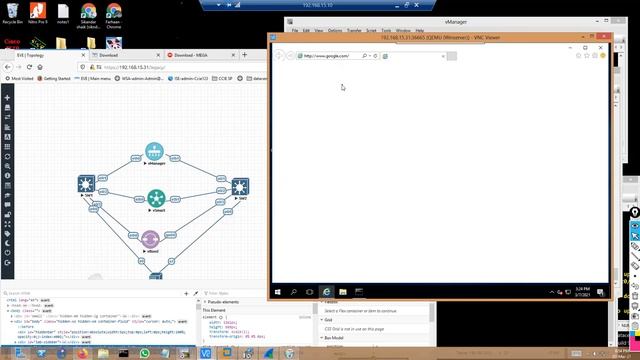Toggle the Lock lab padlock icon in EVE sidebar
This screenshot has height=360, width=640.
[7, 215]
